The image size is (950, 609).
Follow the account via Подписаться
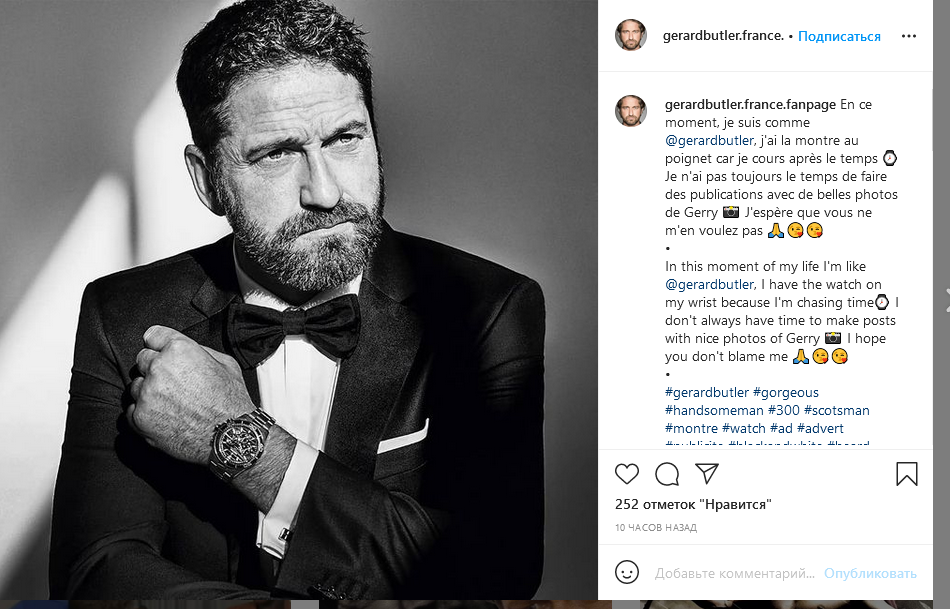[839, 36]
